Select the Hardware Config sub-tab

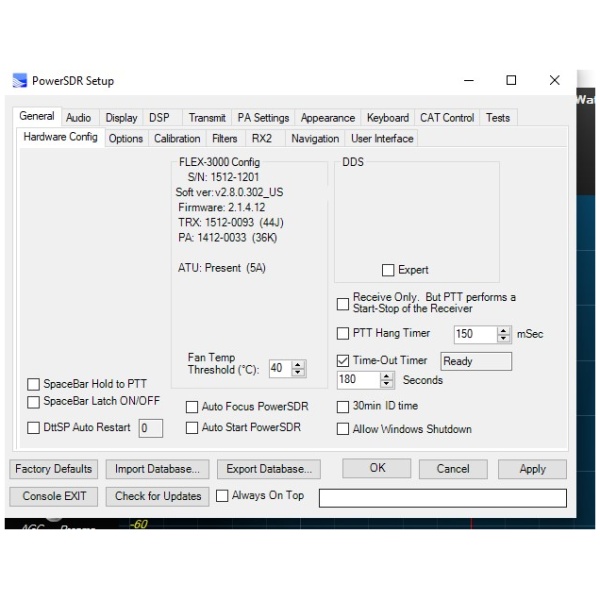[61, 137]
